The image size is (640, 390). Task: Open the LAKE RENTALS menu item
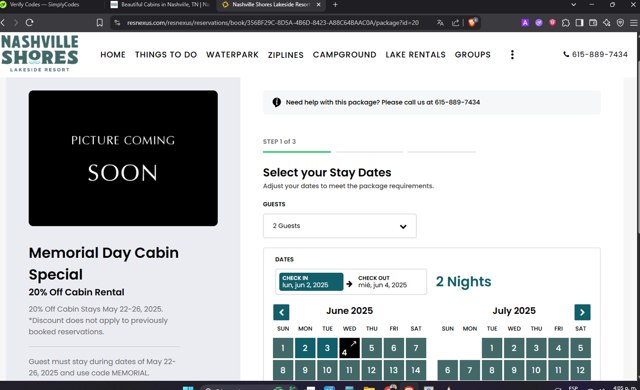[x=416, y=55]
